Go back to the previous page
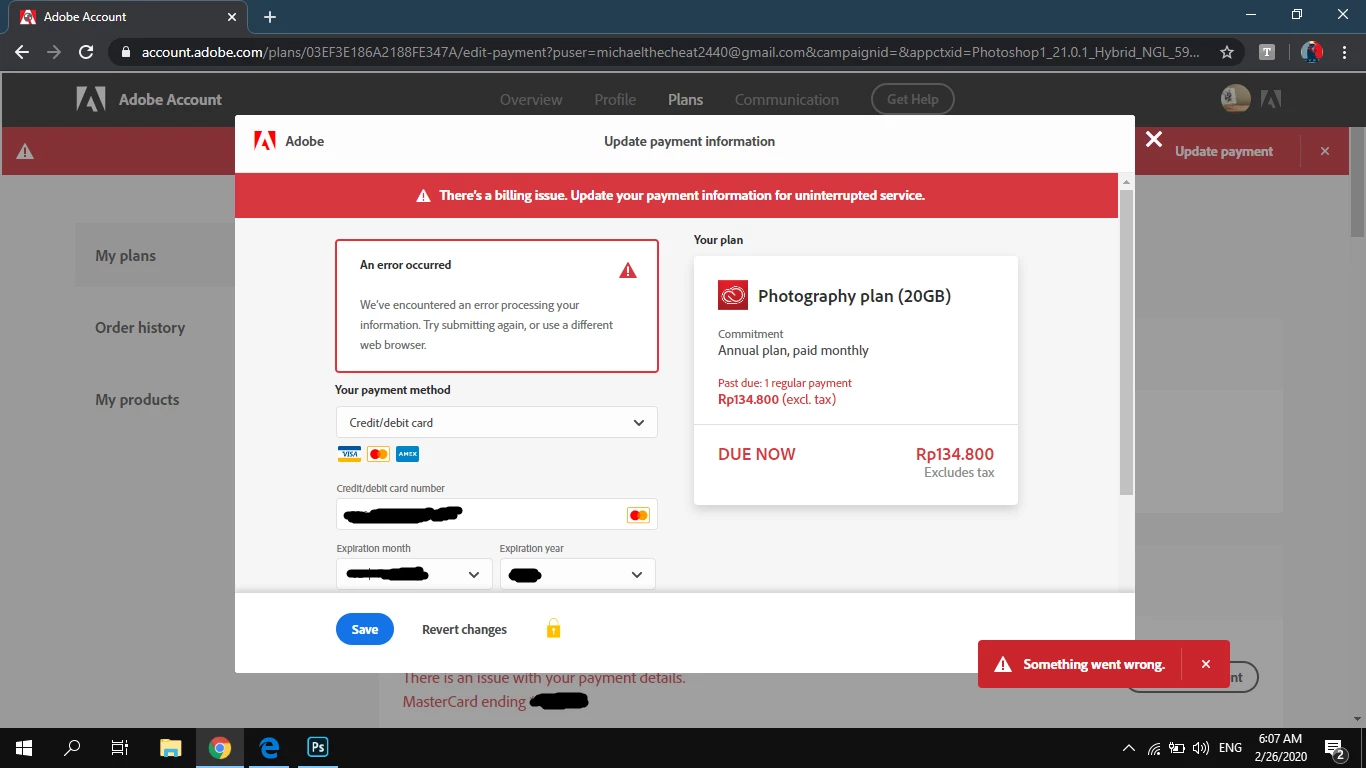The height and width of the screenshot is (768, 1366). point(22,52)
